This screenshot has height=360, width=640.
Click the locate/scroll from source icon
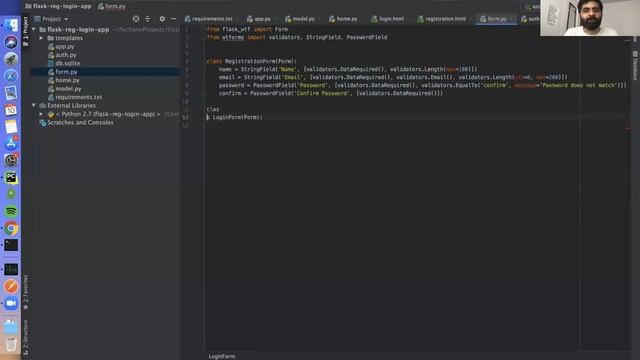coord(136,19)
